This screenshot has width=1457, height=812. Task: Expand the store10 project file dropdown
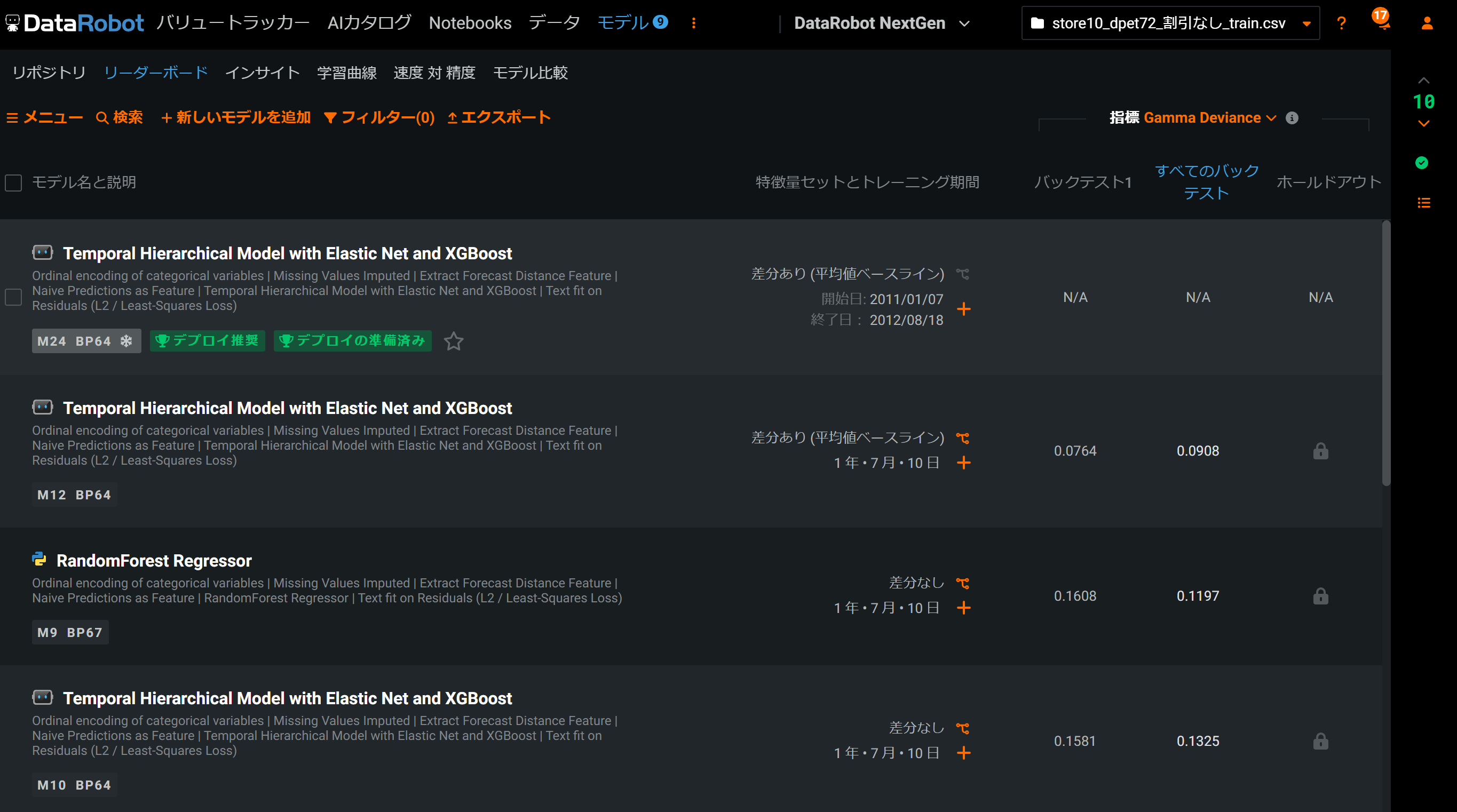pos(1306,23)
